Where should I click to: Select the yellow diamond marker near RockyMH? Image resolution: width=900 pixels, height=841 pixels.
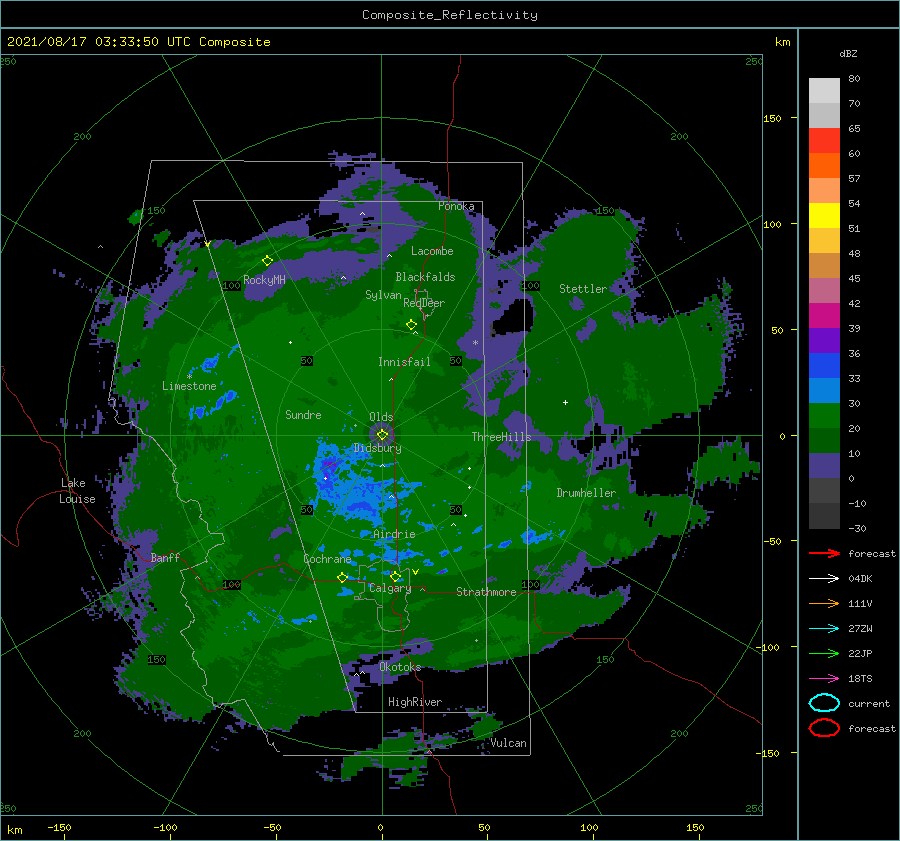click(267, 261)
